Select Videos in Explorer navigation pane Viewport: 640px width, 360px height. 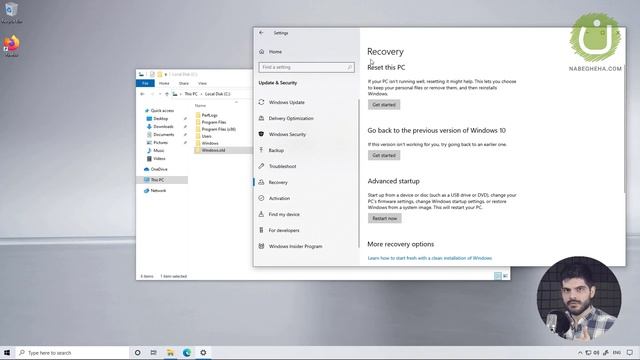click(x=159, y=158)
